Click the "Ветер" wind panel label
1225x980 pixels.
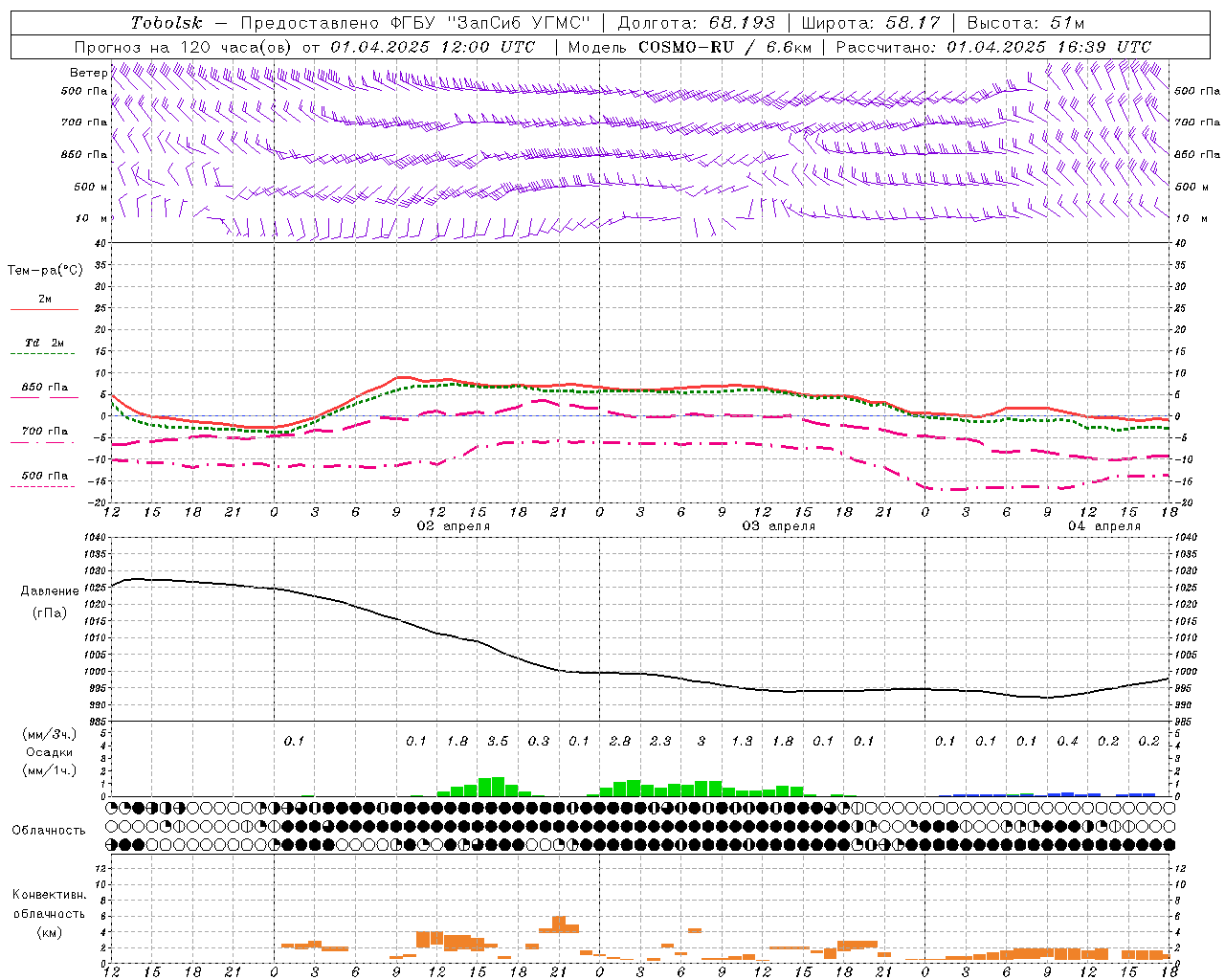coord(89,73)
